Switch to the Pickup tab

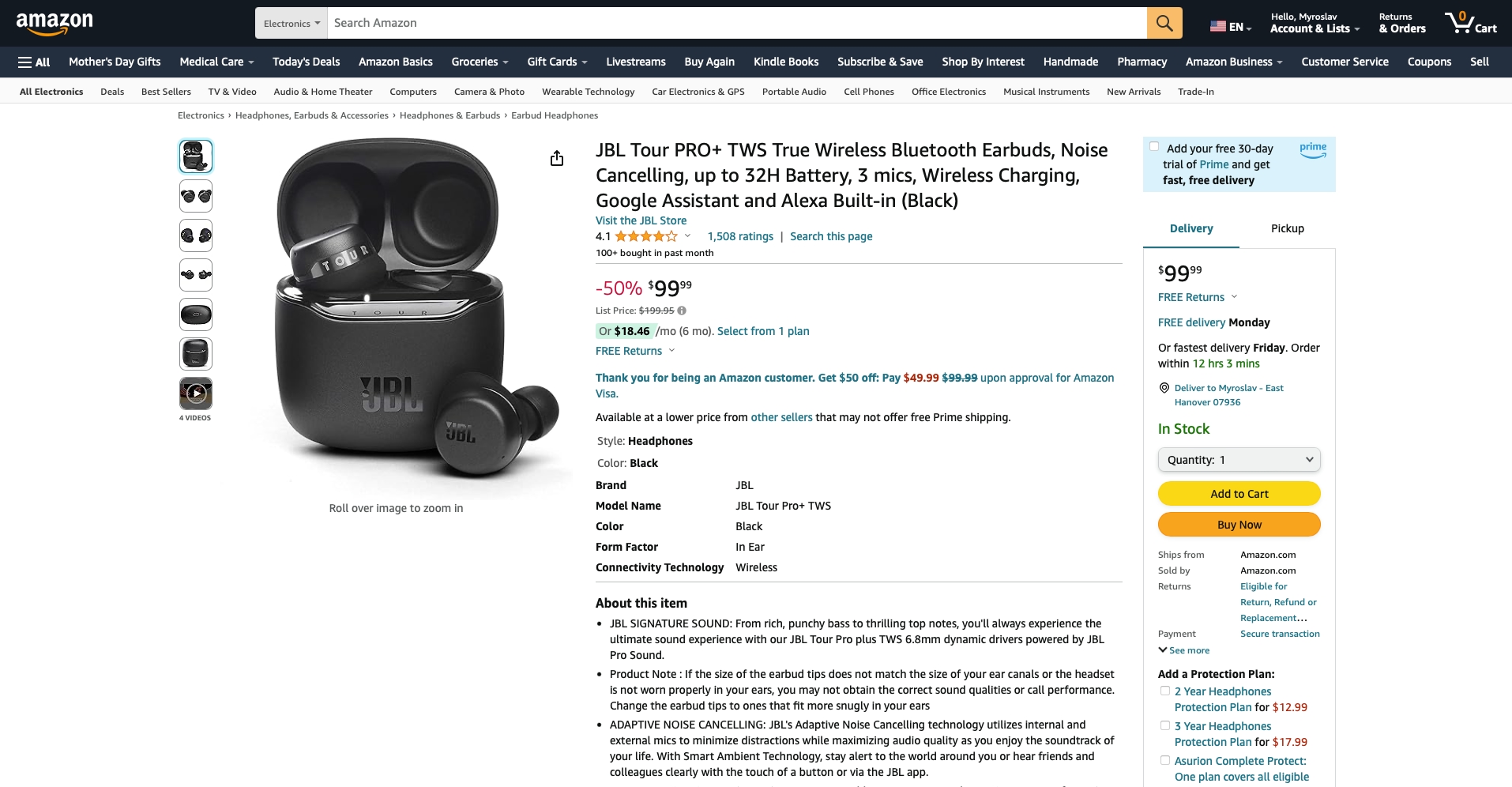1287,228
